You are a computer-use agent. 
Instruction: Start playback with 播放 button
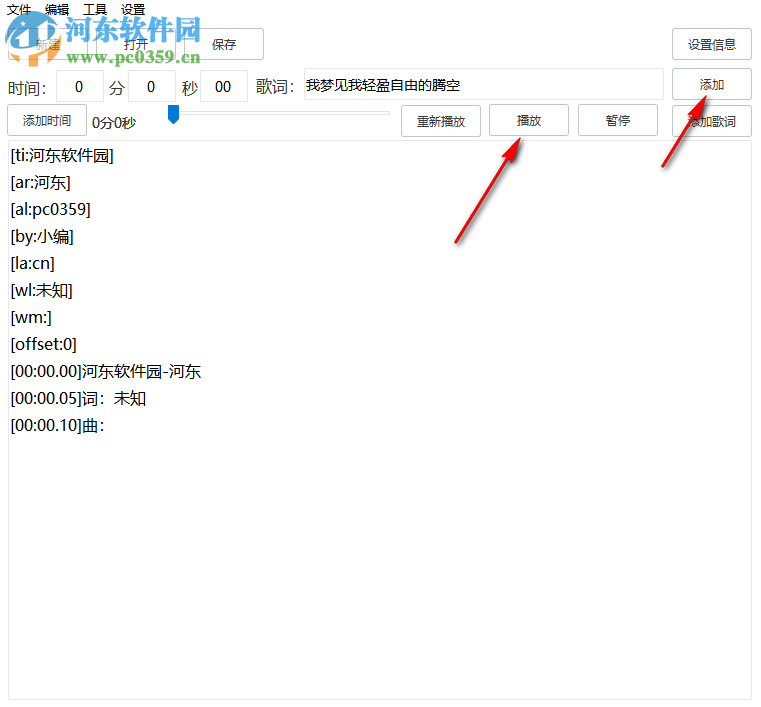pyautogui.click(x=529, y=120)
